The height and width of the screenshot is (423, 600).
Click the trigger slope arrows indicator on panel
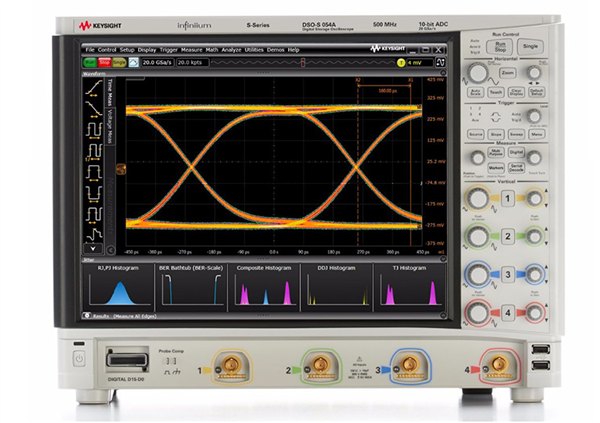coord(496,117)
